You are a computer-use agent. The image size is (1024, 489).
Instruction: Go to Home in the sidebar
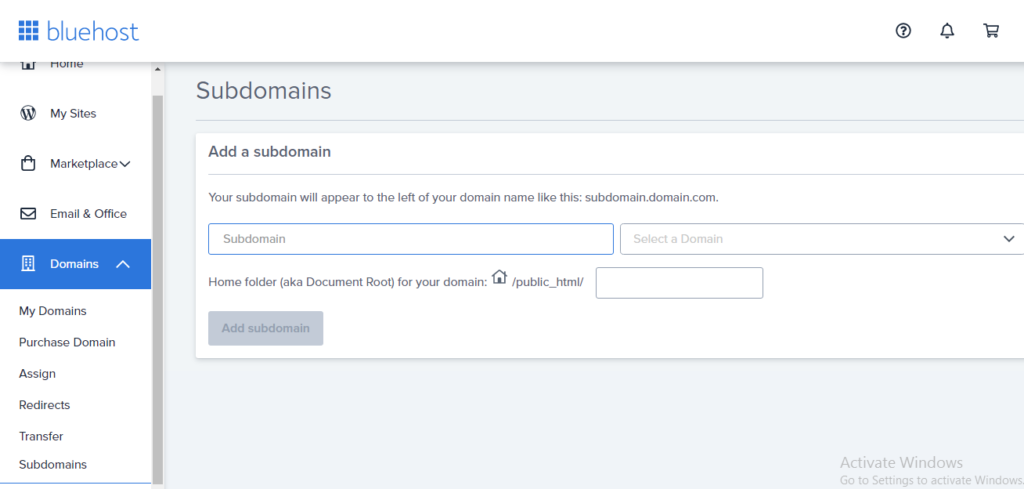tap(67, 64)
